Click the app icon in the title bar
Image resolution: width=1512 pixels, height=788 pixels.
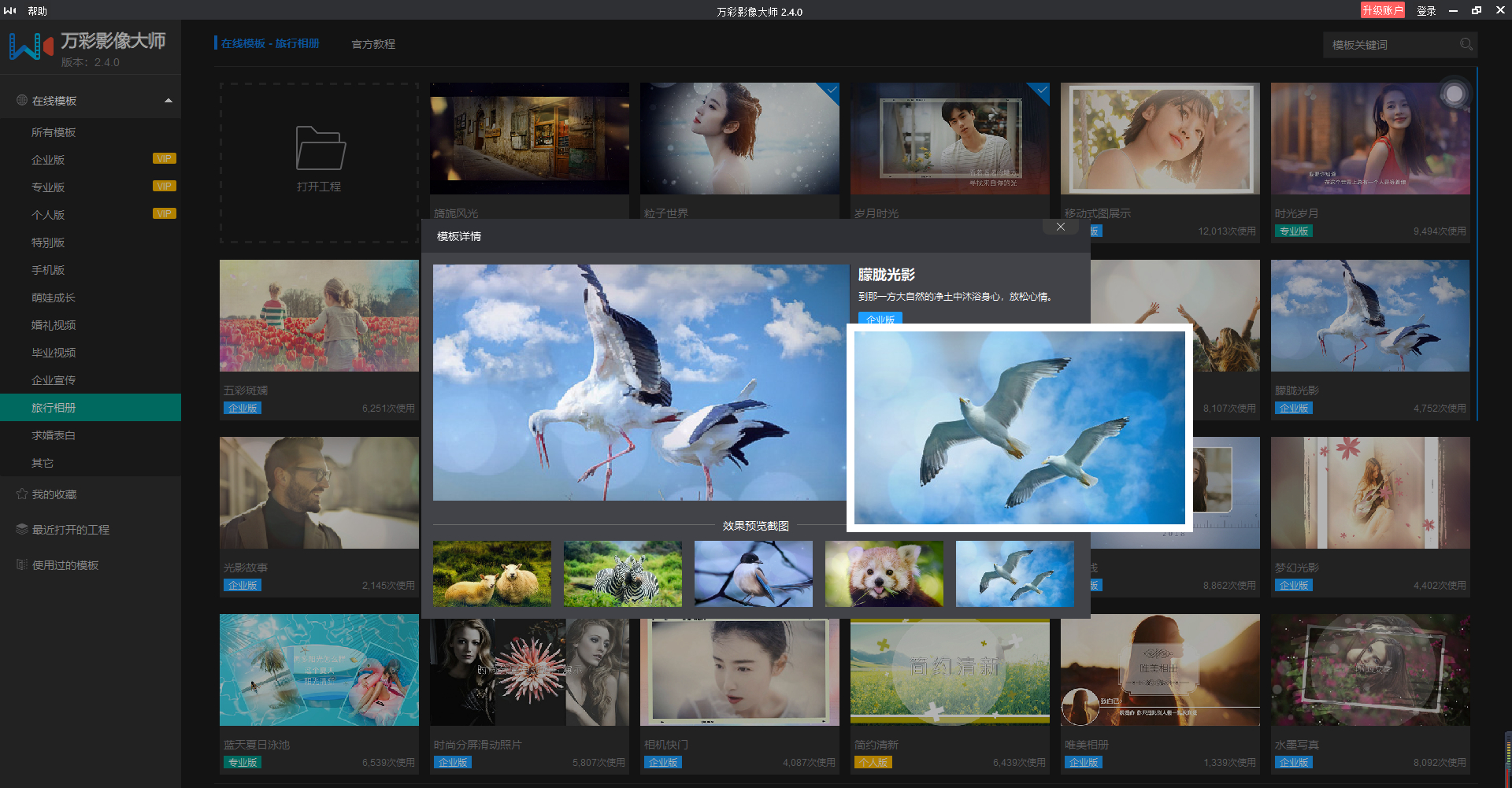click(x=10, y=11)
